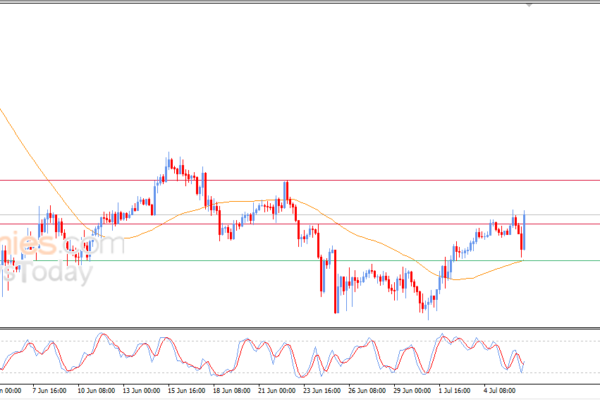Click the '1 Jul 16:00' time axis label
Screen dimensions: 600x400
(455, 391)
